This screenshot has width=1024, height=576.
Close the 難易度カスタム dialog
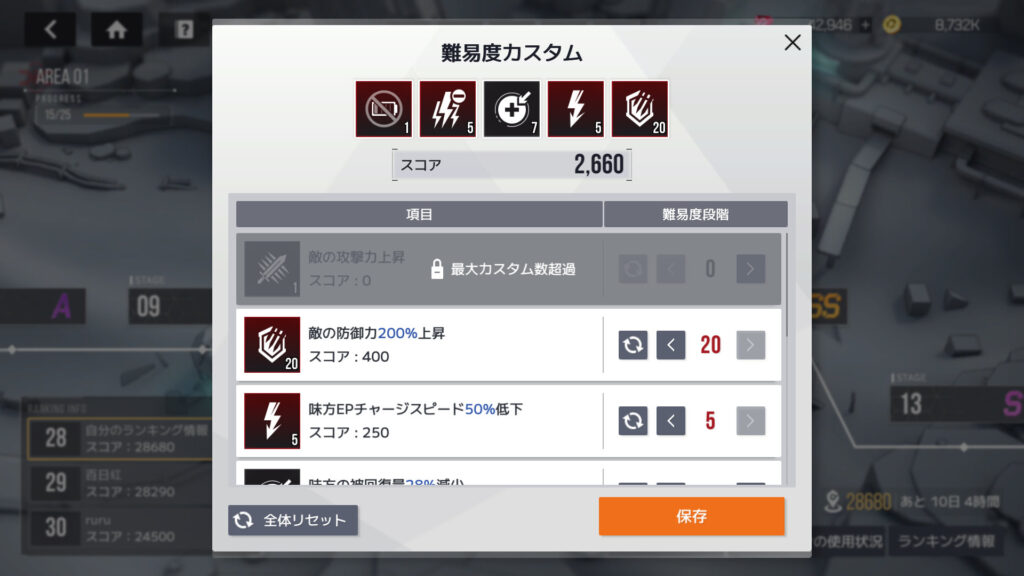coord(792,42)
